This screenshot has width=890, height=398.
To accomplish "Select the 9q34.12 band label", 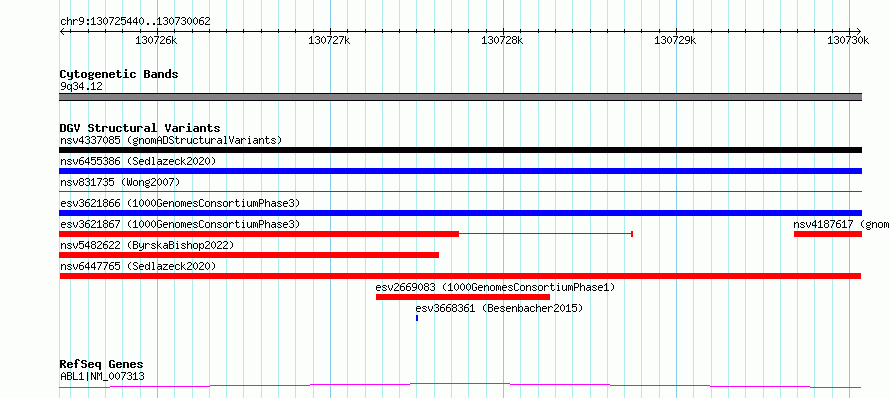I will click(81, 87).
